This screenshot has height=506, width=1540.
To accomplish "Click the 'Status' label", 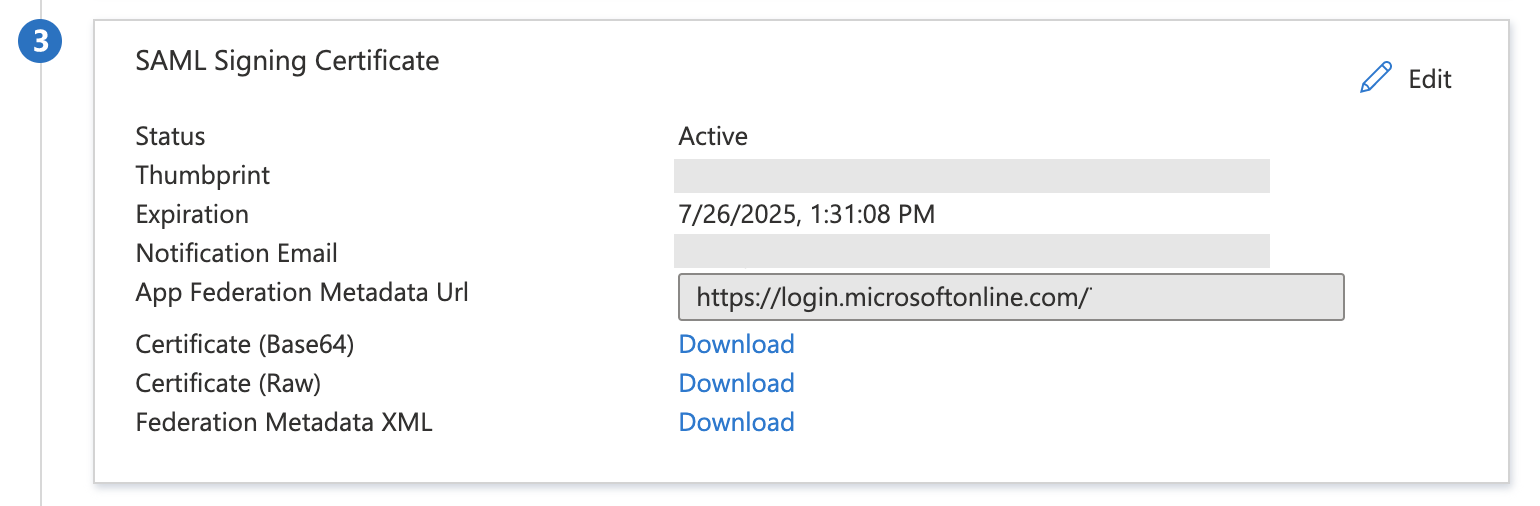I will click(170, 136).
